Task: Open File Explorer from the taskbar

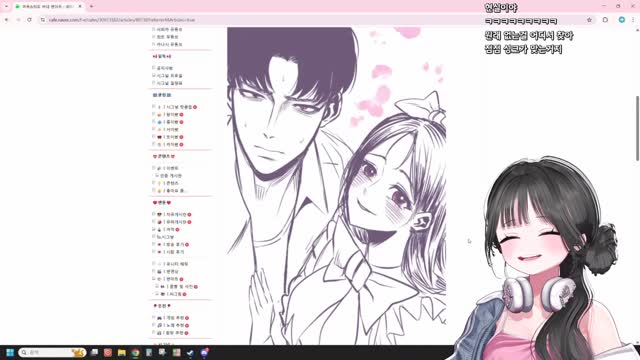Action: tap(122, 352)
